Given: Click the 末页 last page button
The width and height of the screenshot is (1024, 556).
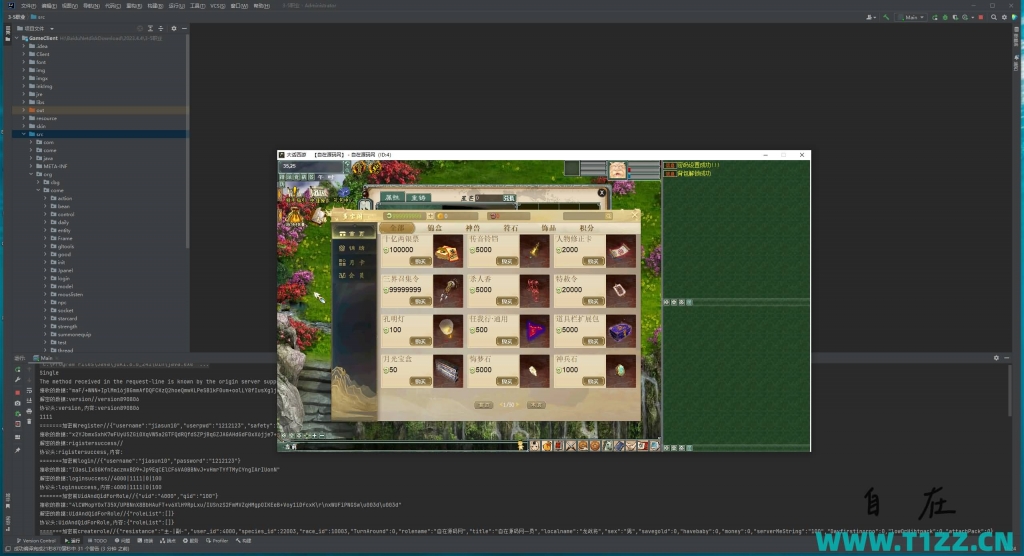Looking at the screenshot, I should point(536,405).
